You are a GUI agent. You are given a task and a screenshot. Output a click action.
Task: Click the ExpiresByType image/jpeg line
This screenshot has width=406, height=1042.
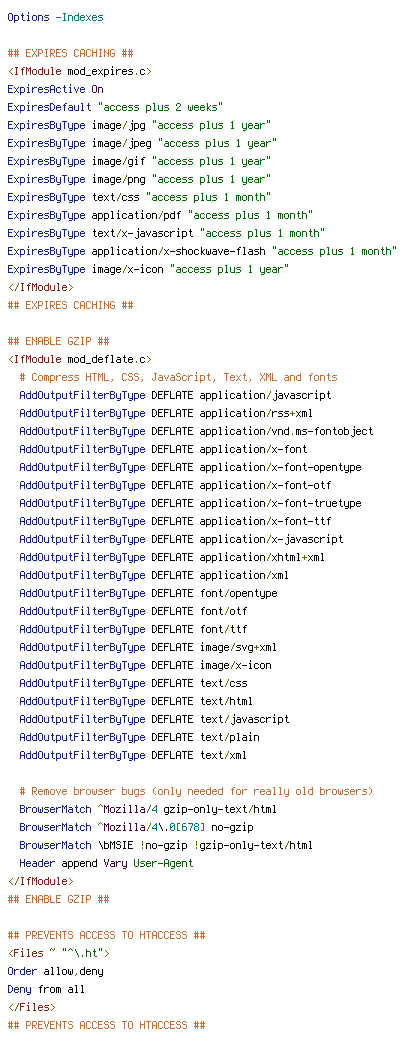click(142, 143)
